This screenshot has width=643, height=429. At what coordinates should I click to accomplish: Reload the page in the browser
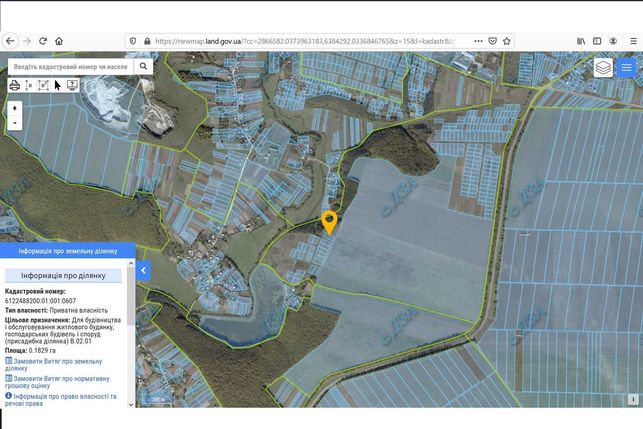pyautogui.click(x=43, y=41)
